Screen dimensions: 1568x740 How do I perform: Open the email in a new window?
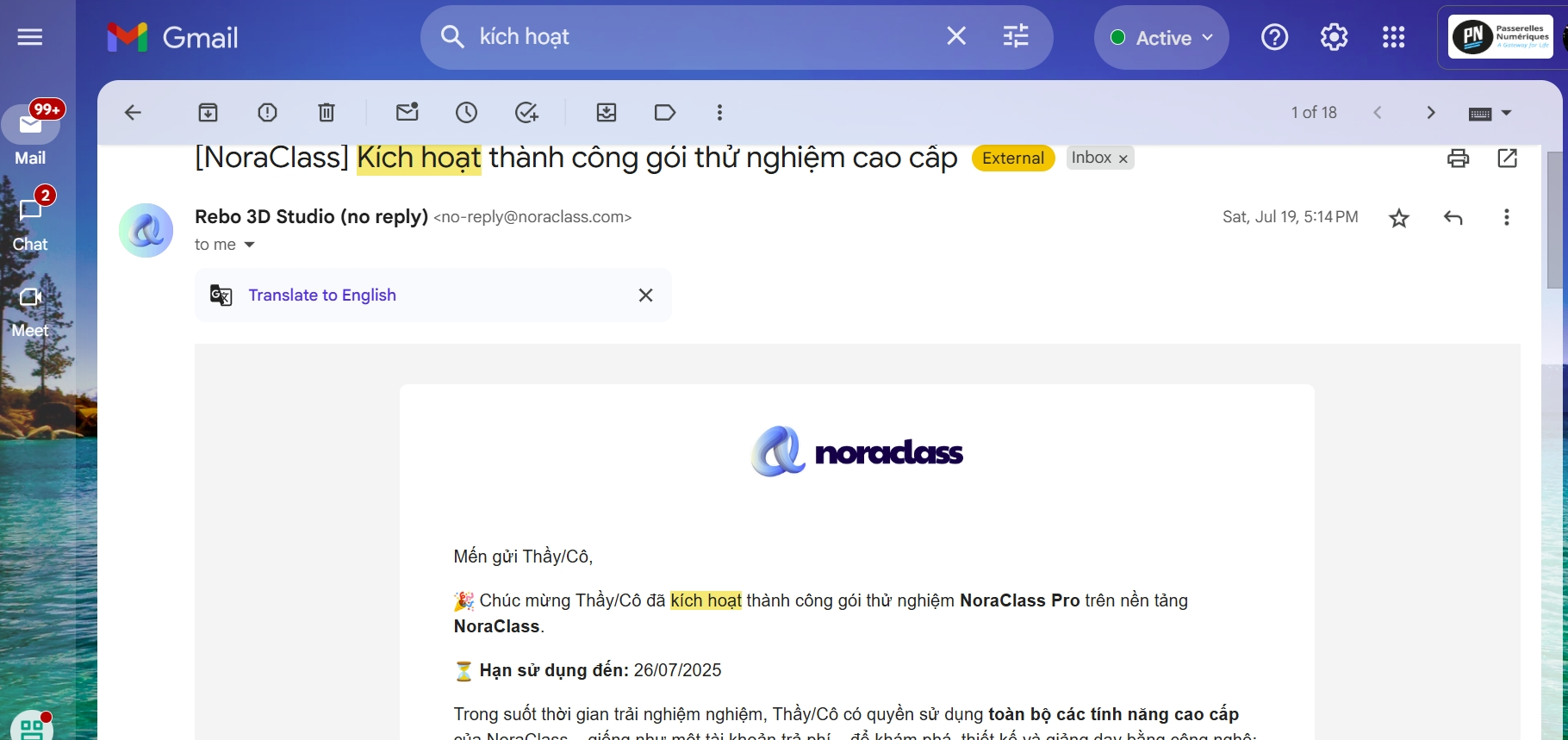tap(1508, 159)
